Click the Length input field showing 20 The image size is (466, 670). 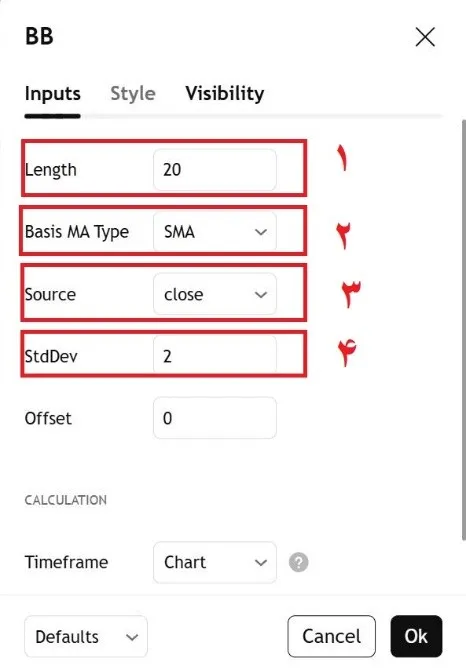click(x=215, y=170)
